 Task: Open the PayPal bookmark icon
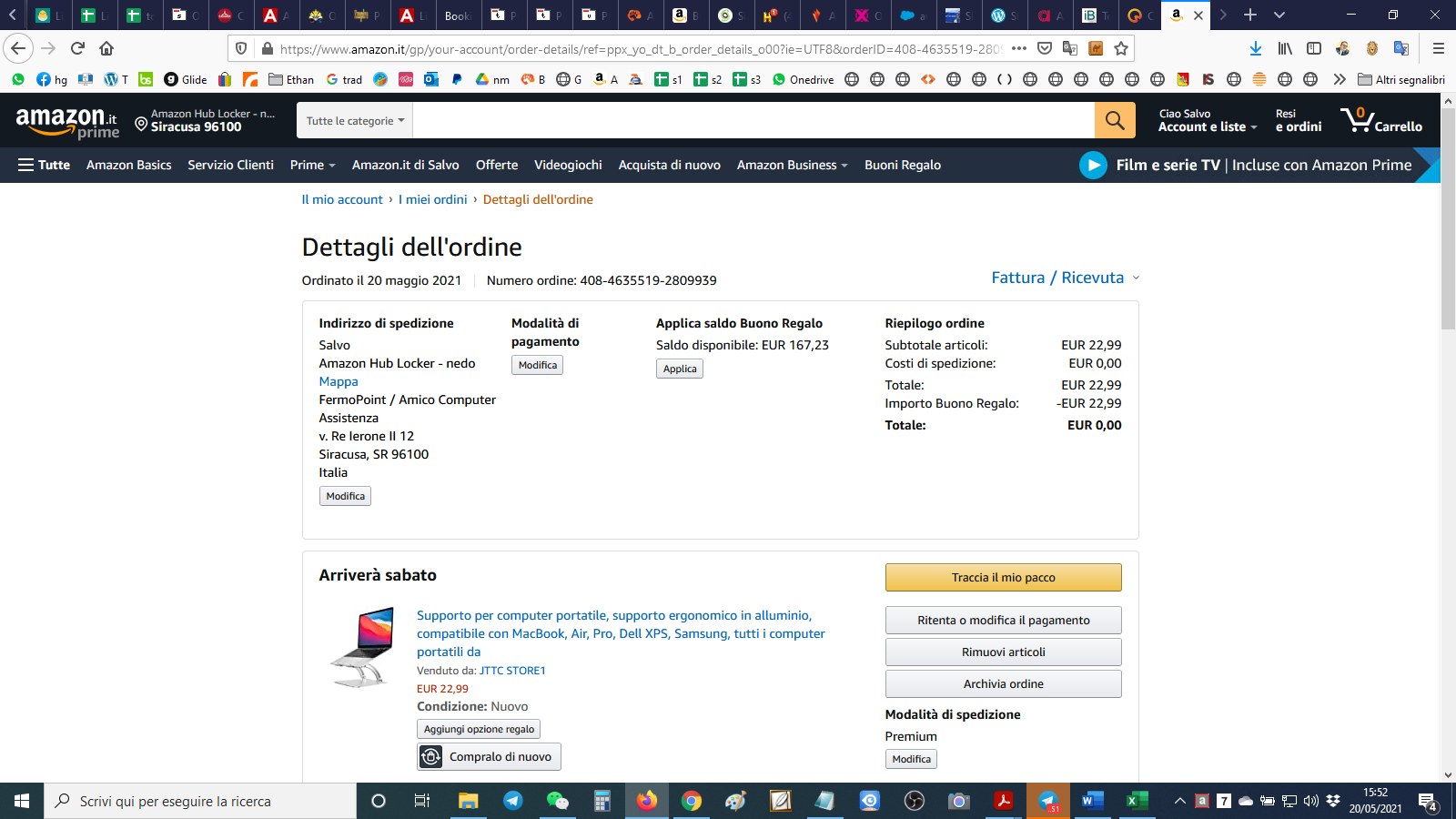click(457, 79)
